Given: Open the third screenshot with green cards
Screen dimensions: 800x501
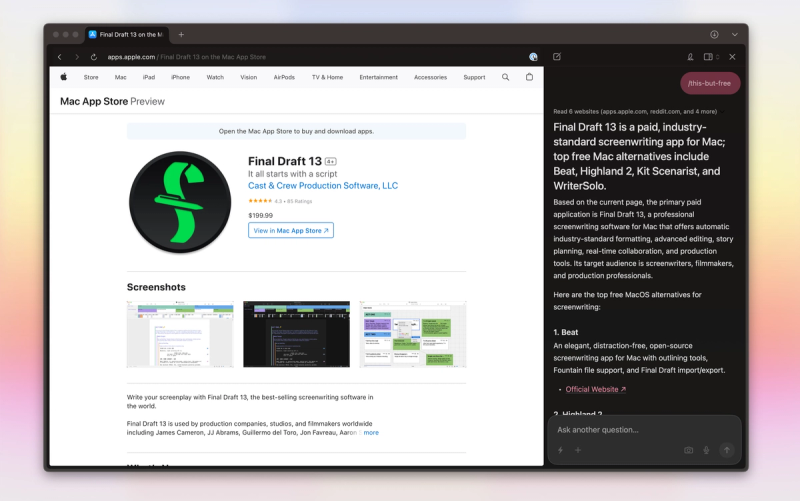Looking at the screenshot, I should tap(413, 334).
